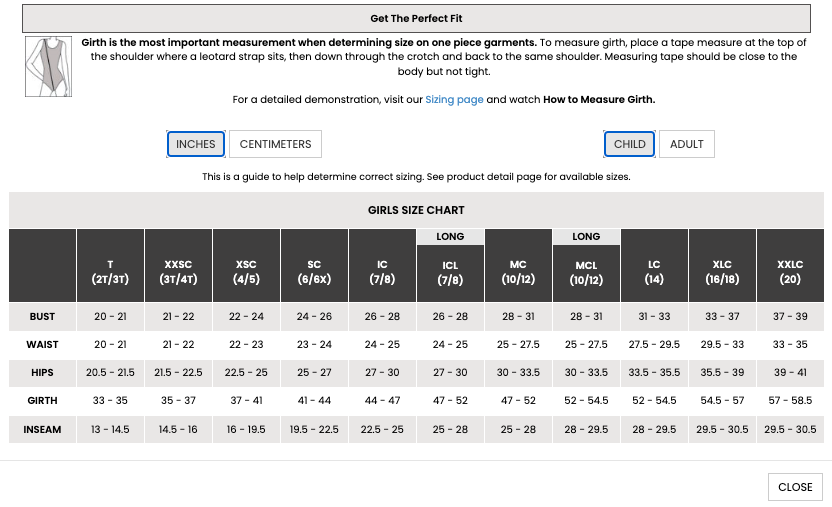Click the Get The Perfect Fit header

click(416, 19)
